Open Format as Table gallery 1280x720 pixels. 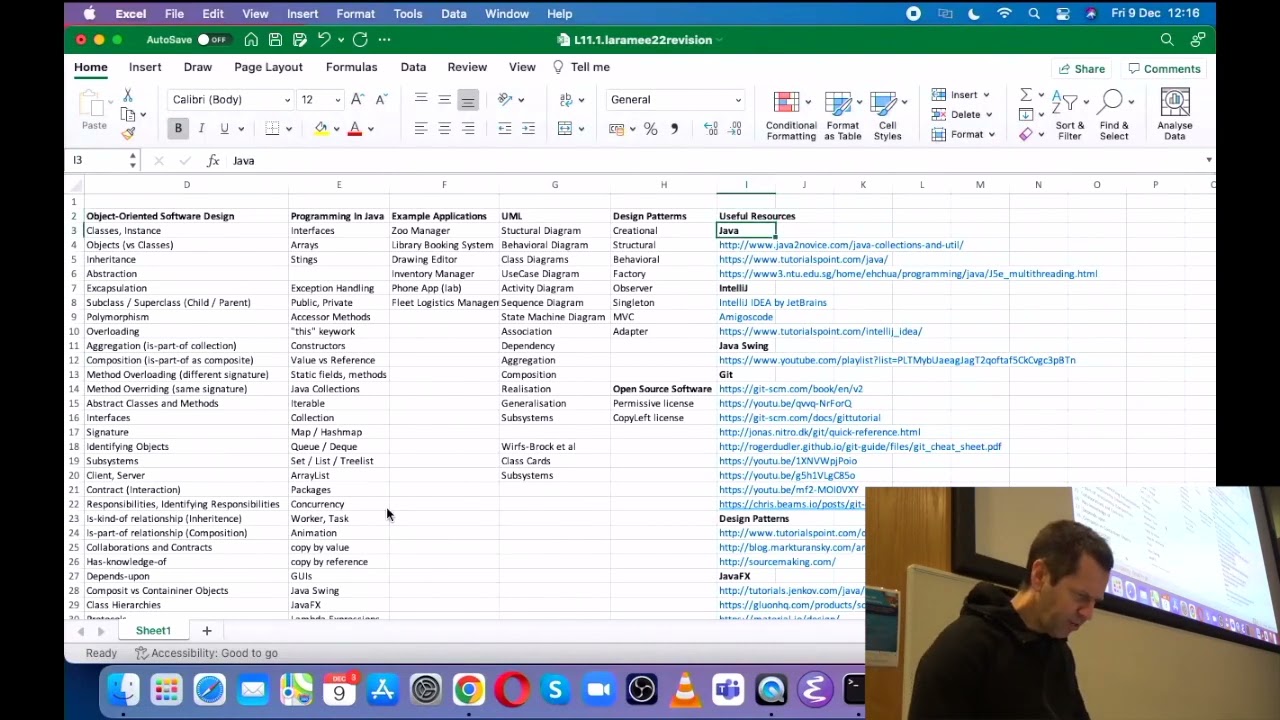[842, 116]
